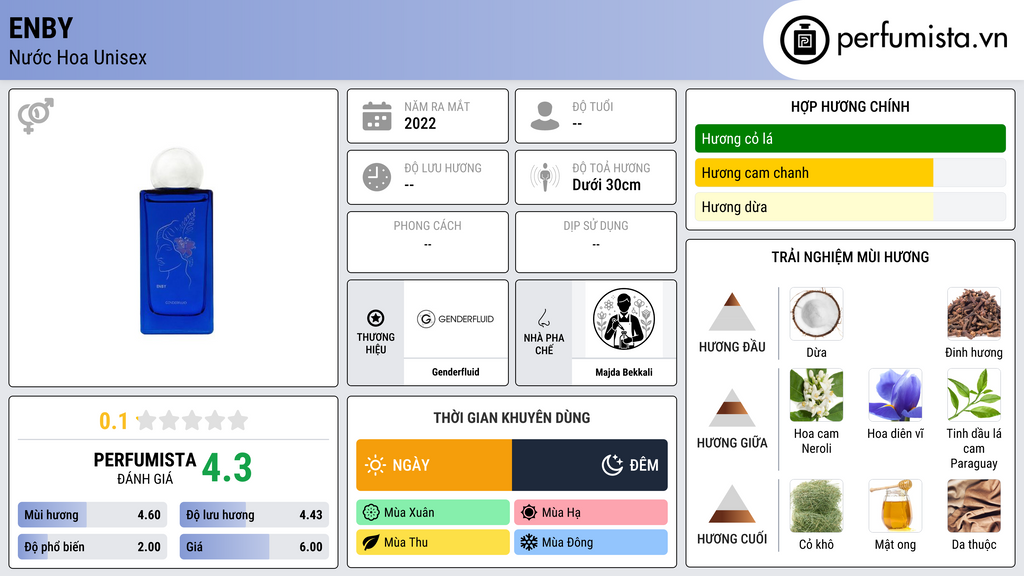Select the Đêm nighttime bar

(x=590, y=465)
